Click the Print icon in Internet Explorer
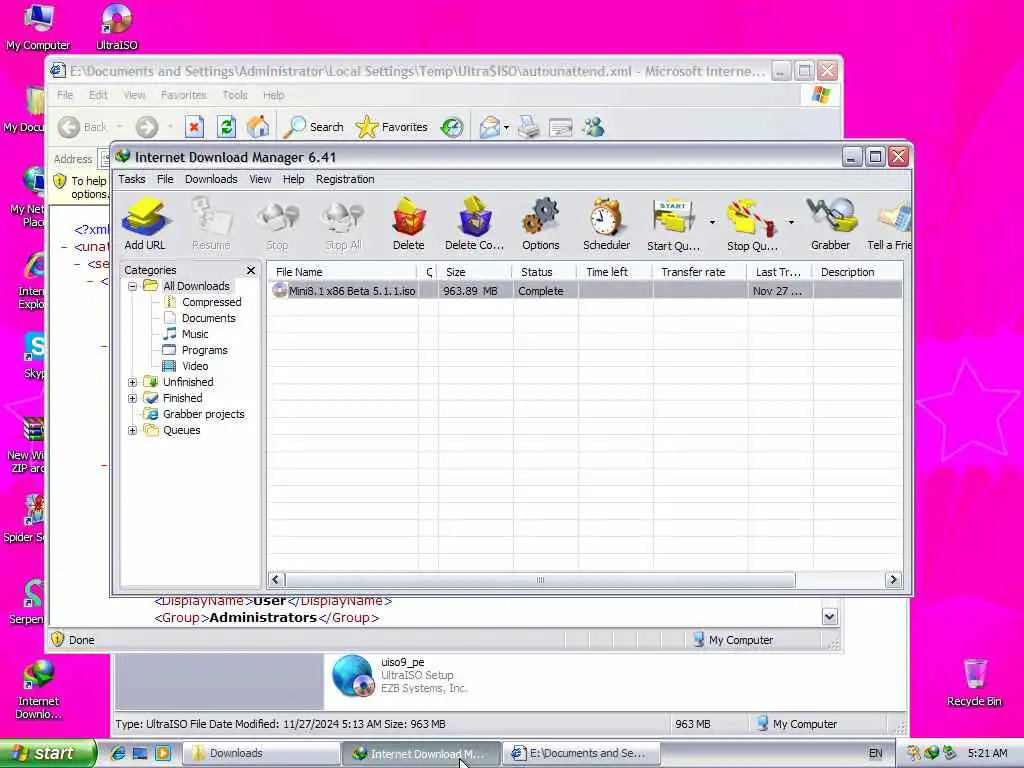 click(x=529, y=127)
